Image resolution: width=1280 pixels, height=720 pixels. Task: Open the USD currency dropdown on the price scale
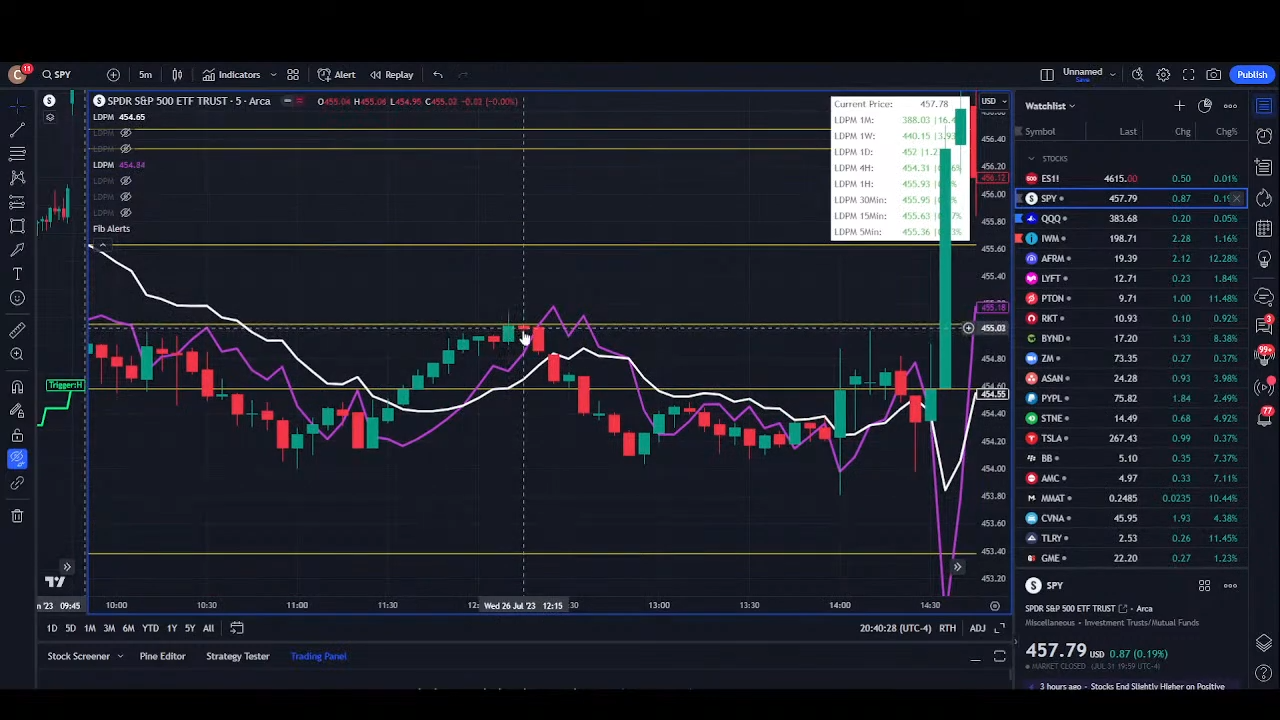994,101
